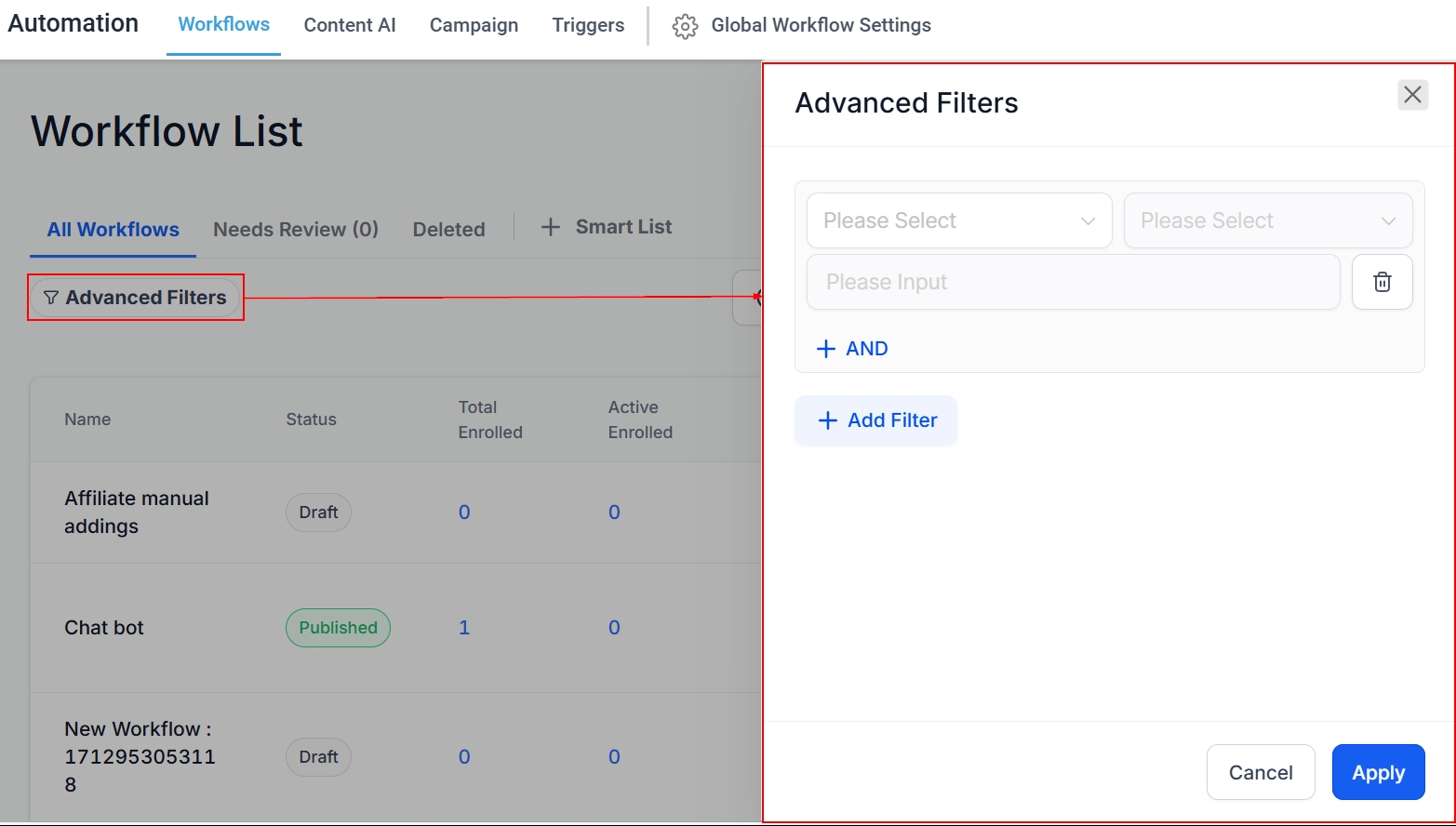Click into the Please Input text field

[x=1072, y=282]
